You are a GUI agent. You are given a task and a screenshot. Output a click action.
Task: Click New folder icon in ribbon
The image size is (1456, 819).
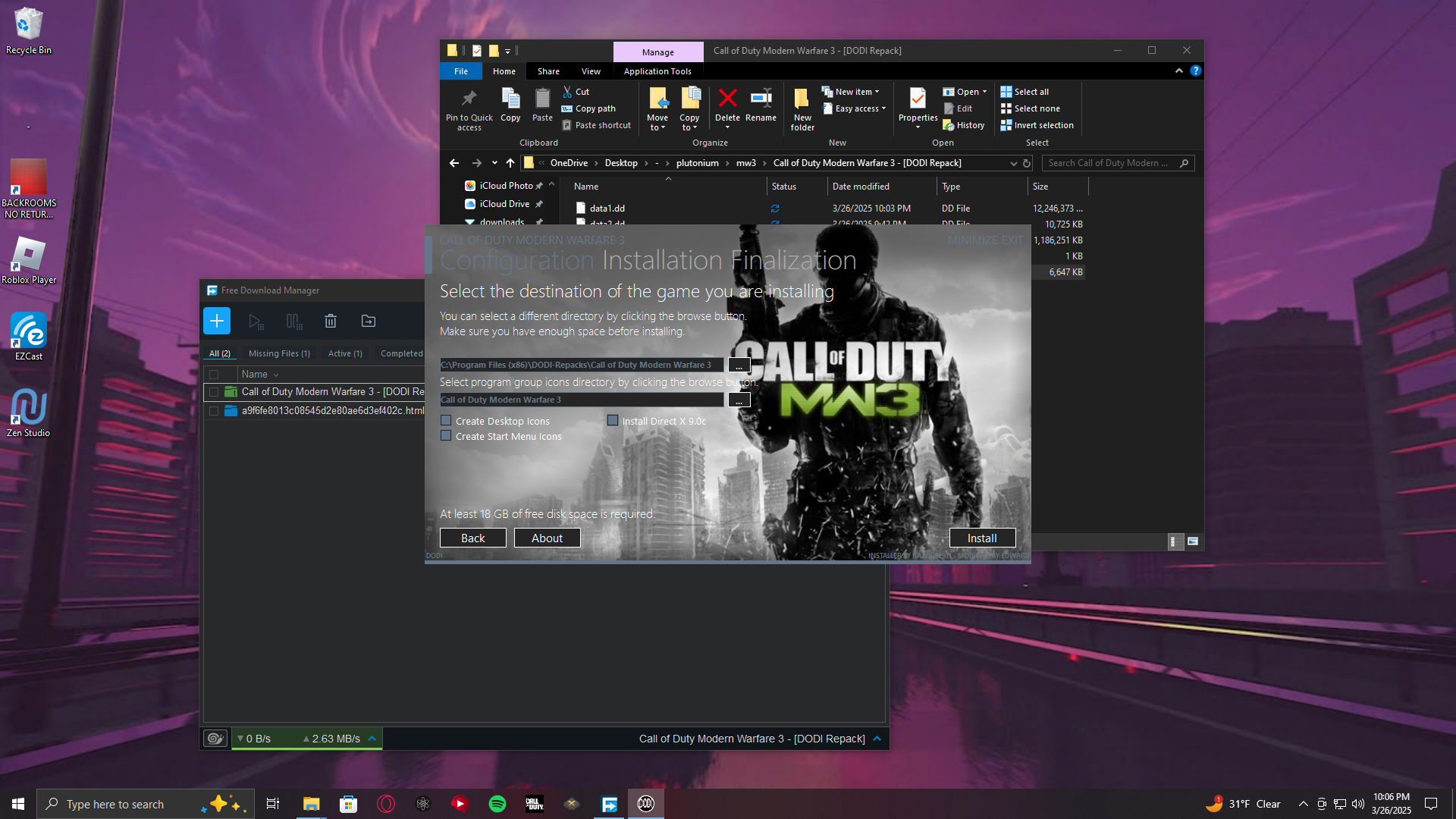coord(802,99)
